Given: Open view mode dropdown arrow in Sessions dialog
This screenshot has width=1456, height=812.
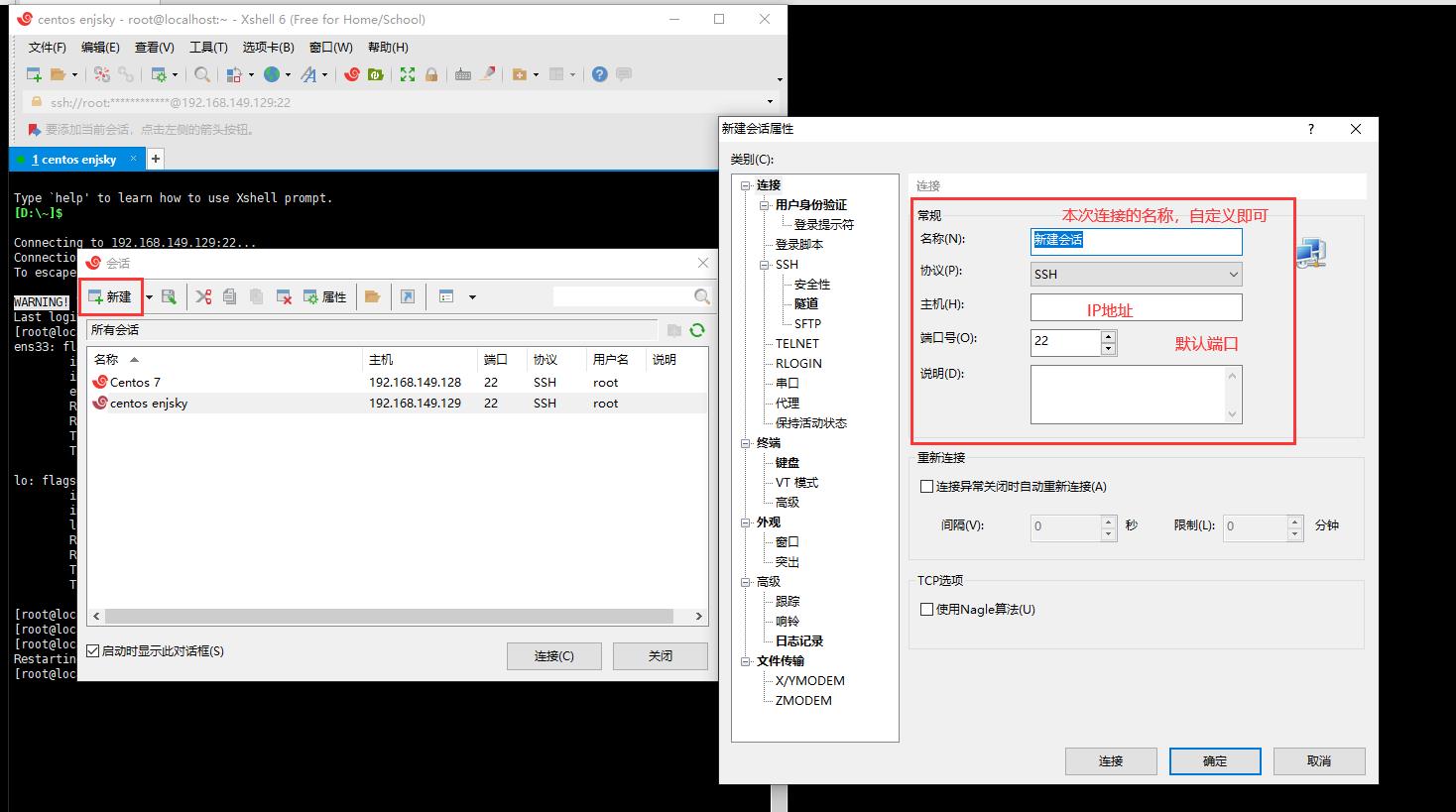Looking at the screenshot, I should [x=472, y=296].
